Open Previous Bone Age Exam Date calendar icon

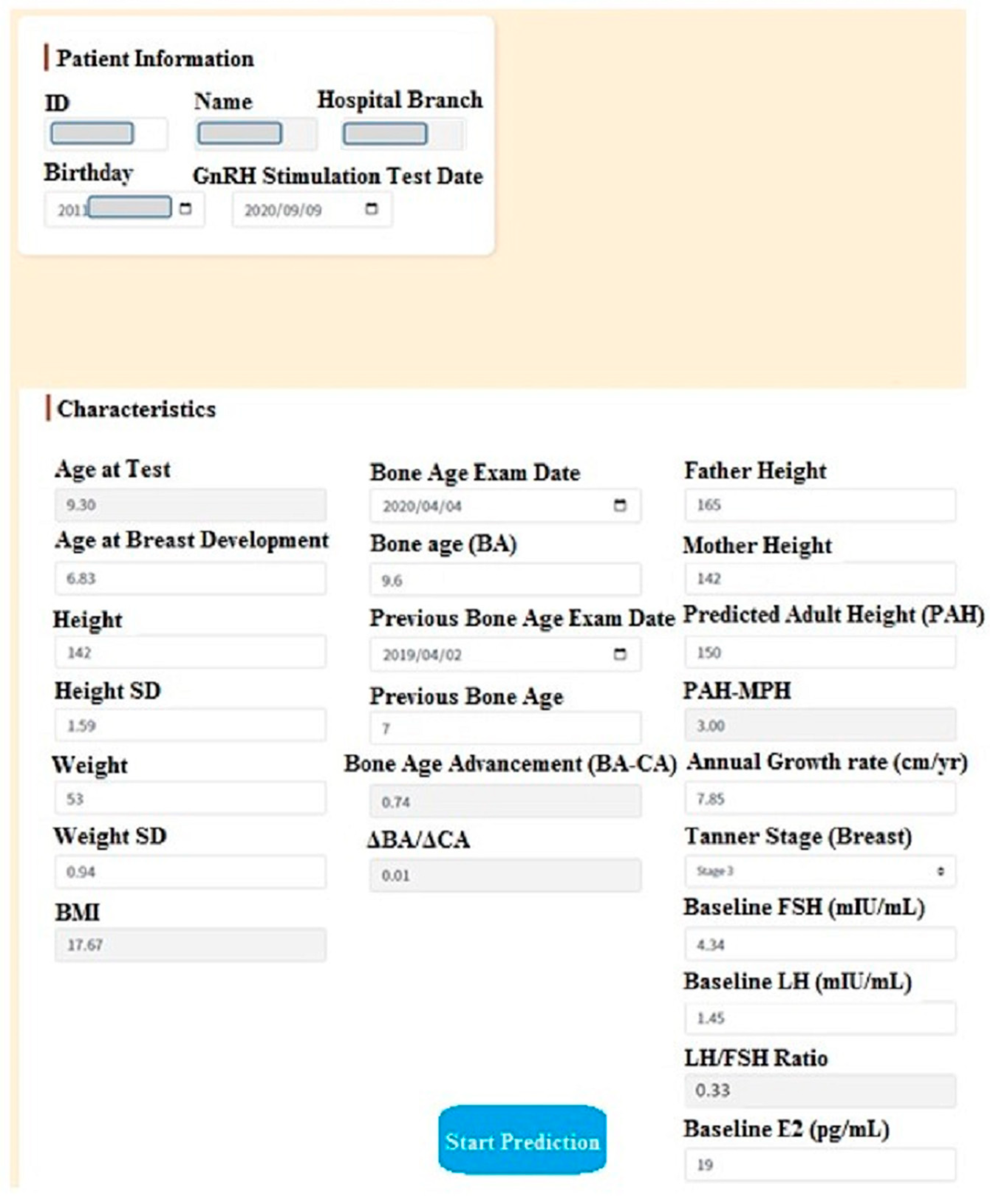pos(620,654)
